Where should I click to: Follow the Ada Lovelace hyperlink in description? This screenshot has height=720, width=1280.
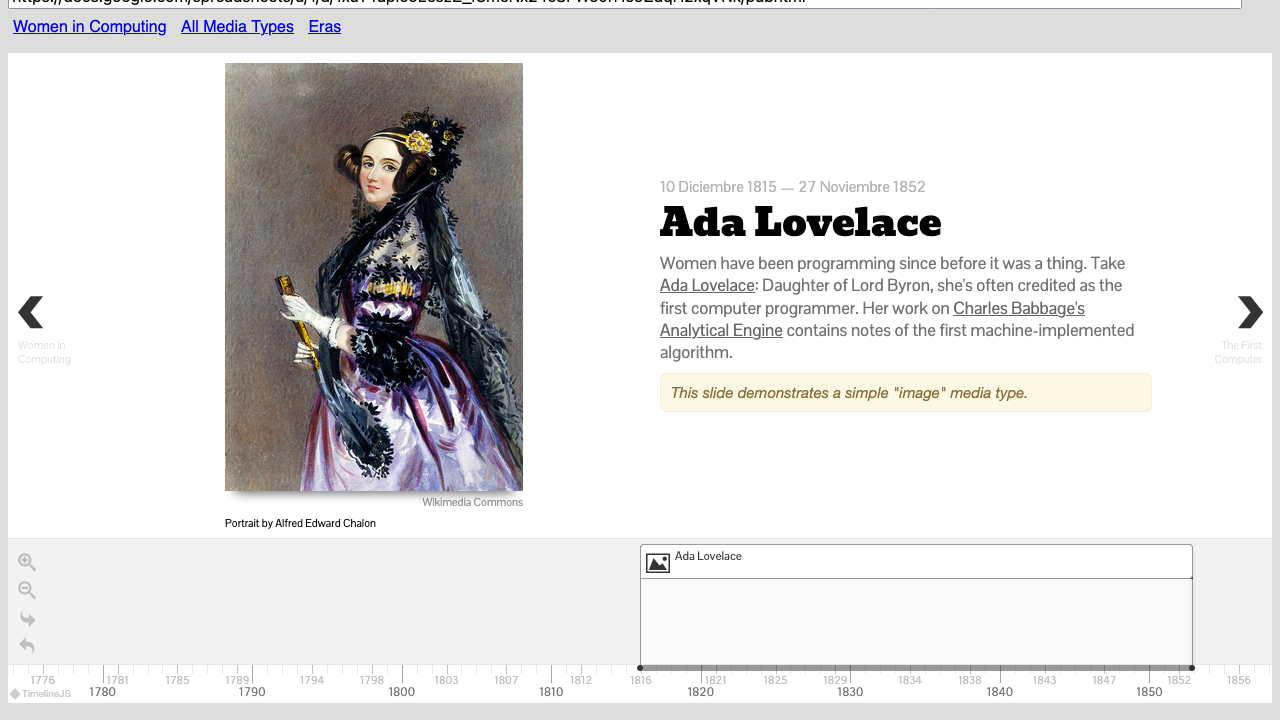[x=707, y=286]
